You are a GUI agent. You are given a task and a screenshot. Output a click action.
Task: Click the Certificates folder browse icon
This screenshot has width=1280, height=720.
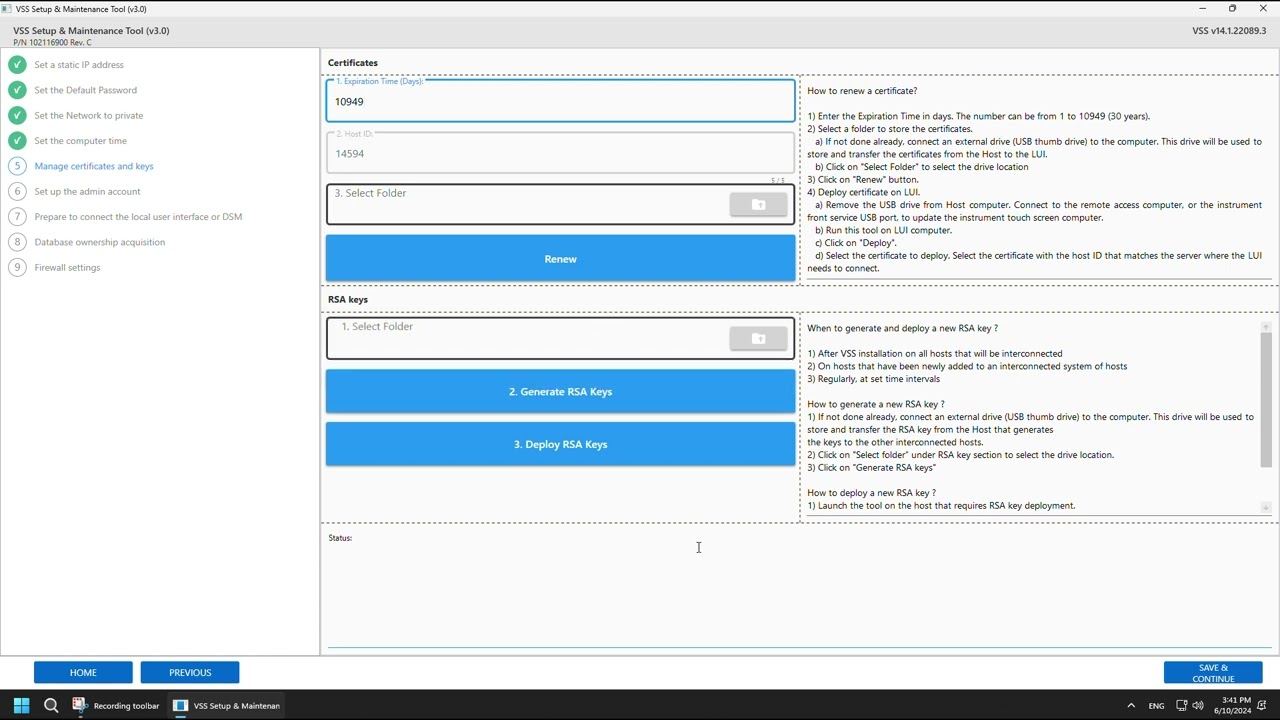(758, 205)
